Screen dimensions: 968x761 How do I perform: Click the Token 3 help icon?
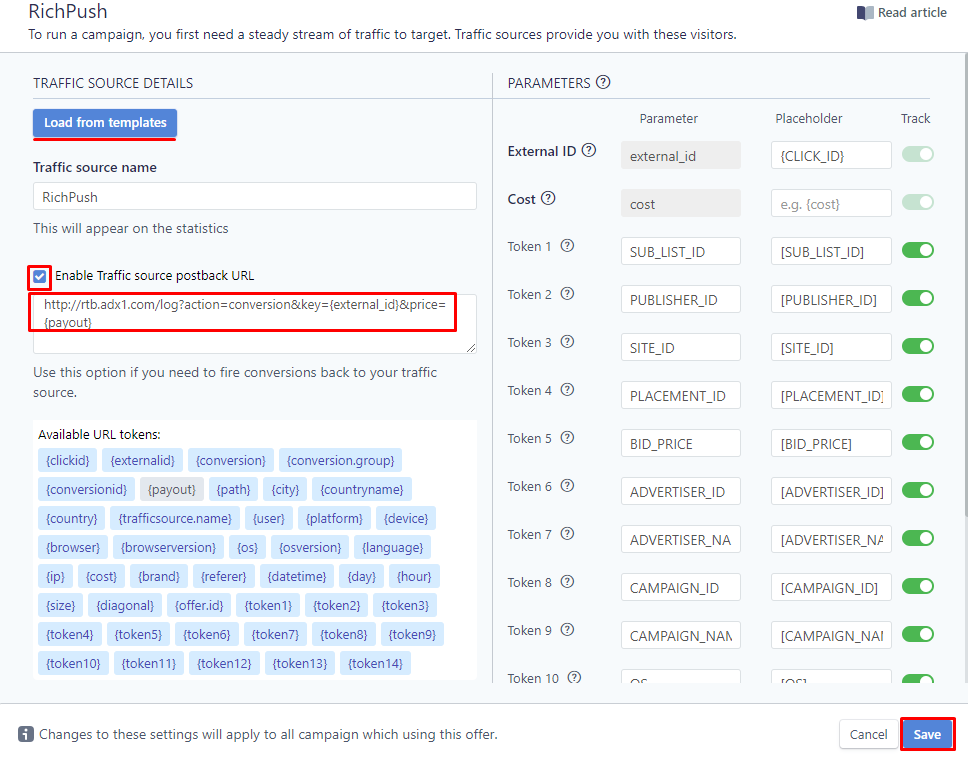[x=567, y=341]
